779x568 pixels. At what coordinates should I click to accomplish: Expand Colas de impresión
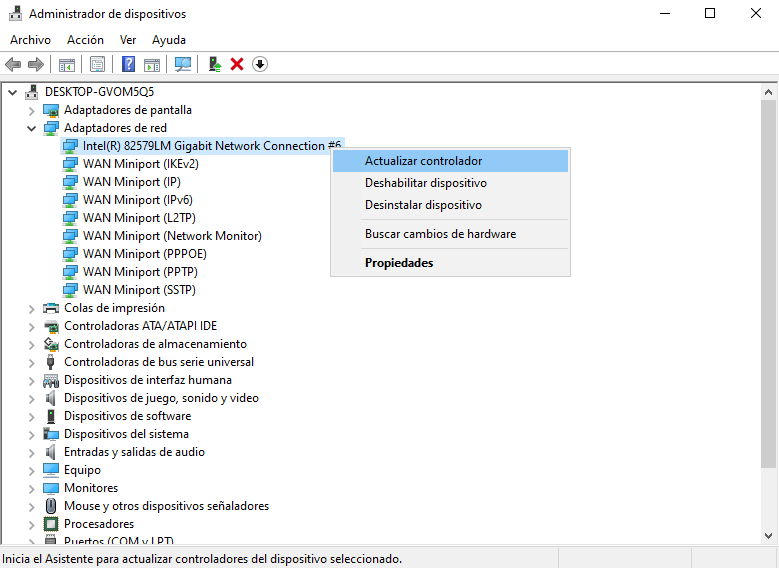(31, 309)
